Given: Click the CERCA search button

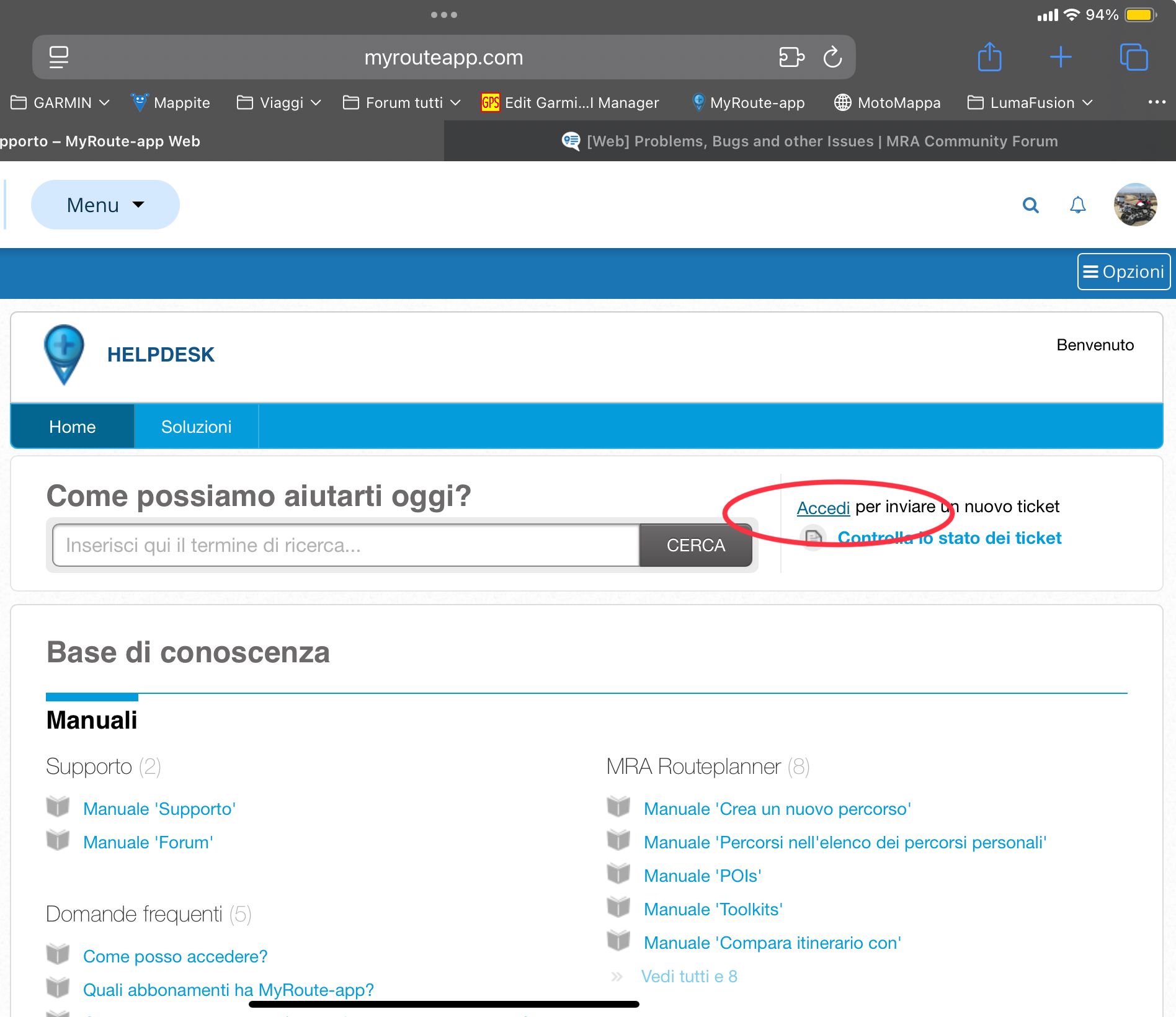Looking at the screenshot, I should click(x=696, y=545).
